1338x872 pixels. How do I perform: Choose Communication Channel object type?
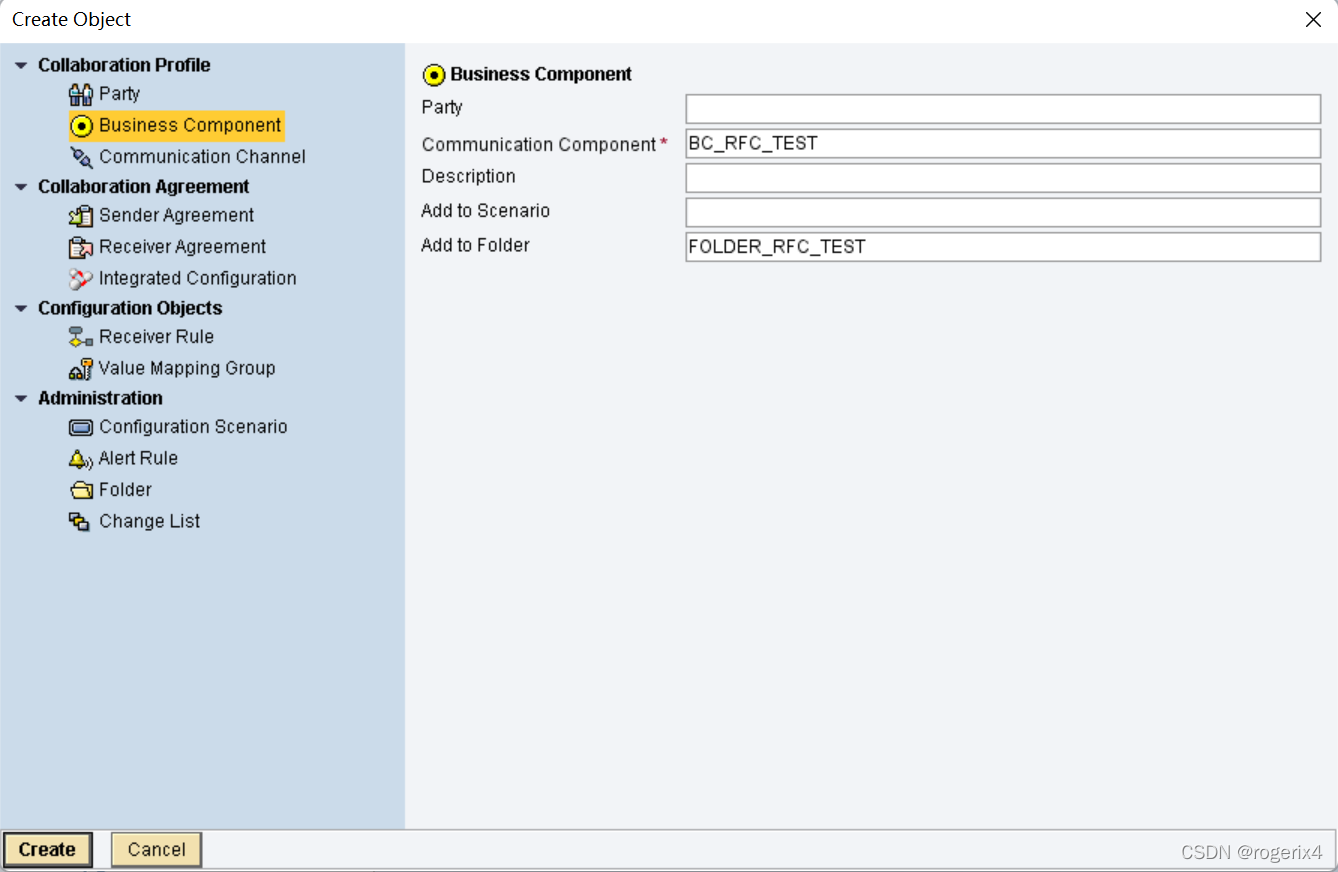[202, 156]
